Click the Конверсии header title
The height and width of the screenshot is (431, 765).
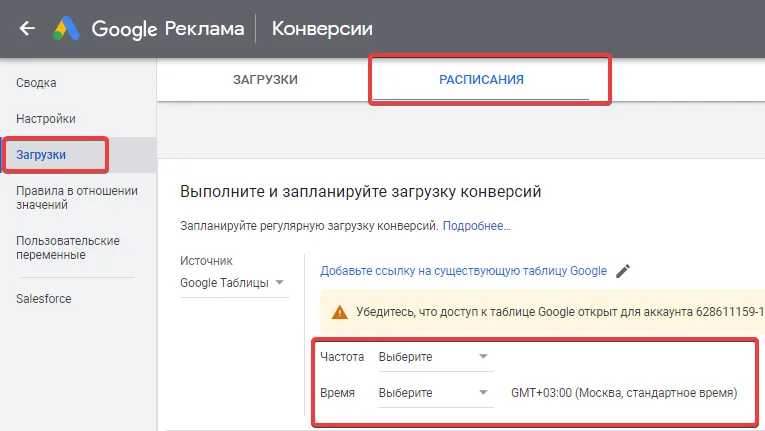322,29
